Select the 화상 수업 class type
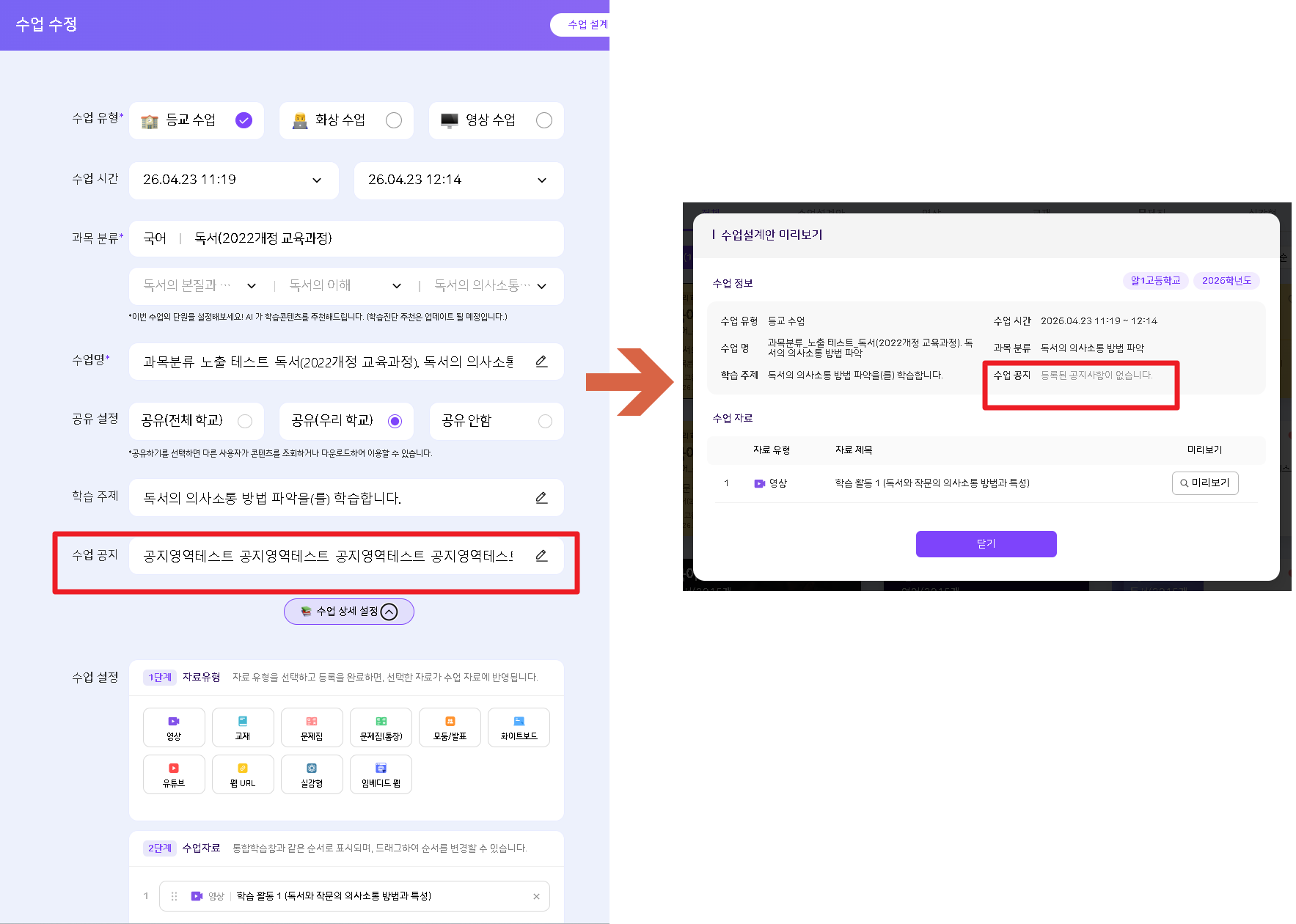The height and width of the screenshot is (924, 1296). (x=345, y=120)
